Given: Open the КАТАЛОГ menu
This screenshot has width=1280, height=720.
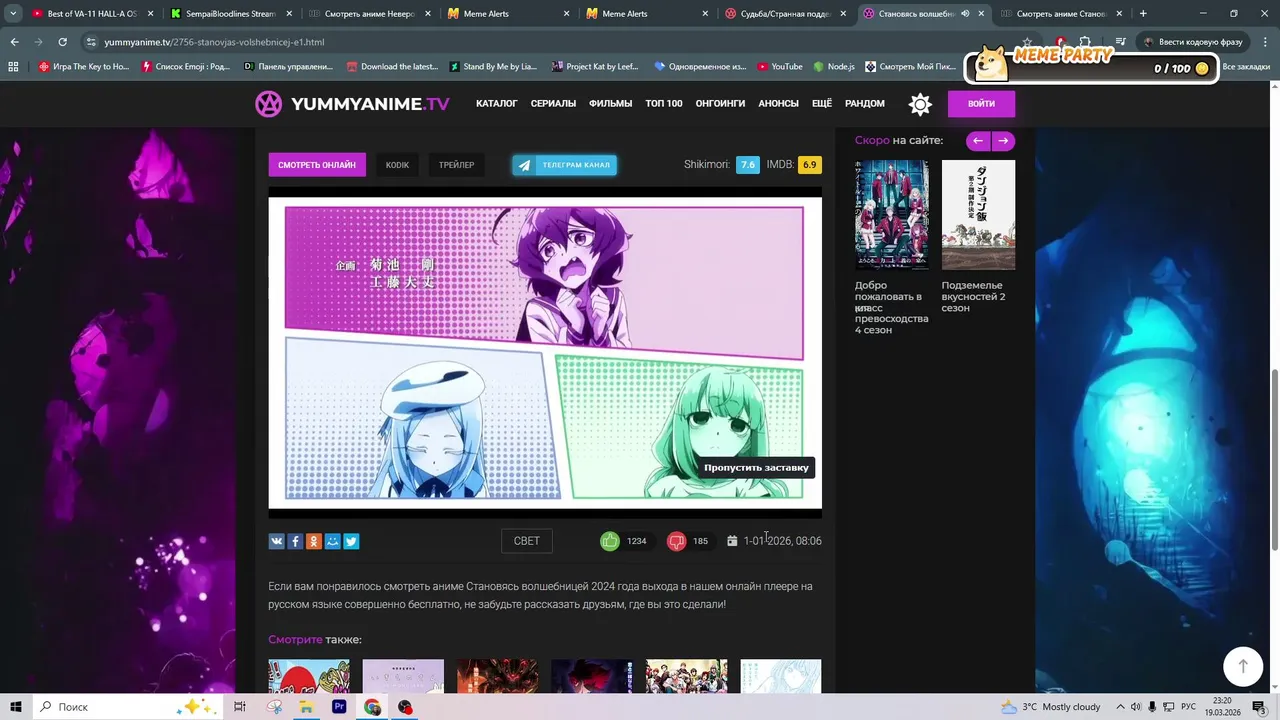Looking at the screenshot, I should (497, 104).
